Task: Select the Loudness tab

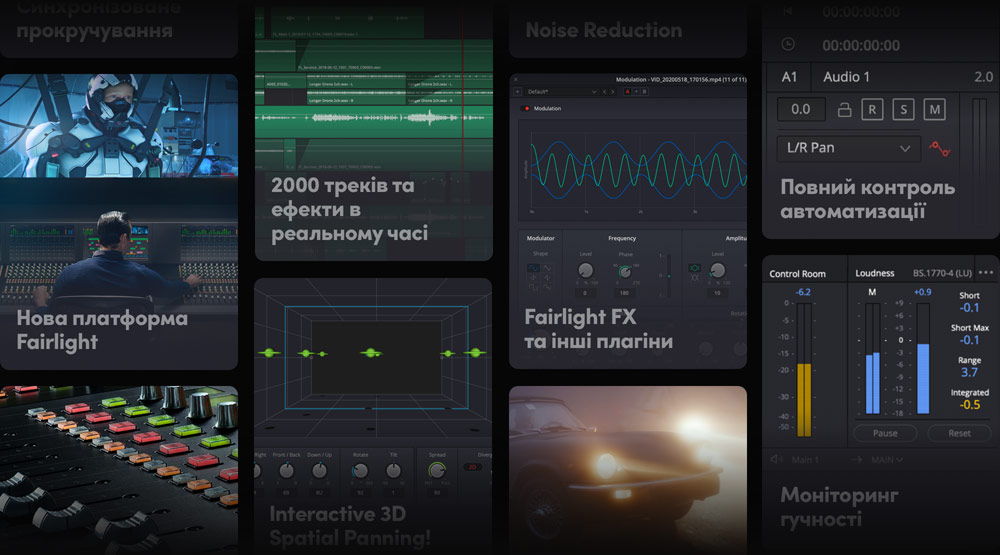Action: (x=875, y=273)
